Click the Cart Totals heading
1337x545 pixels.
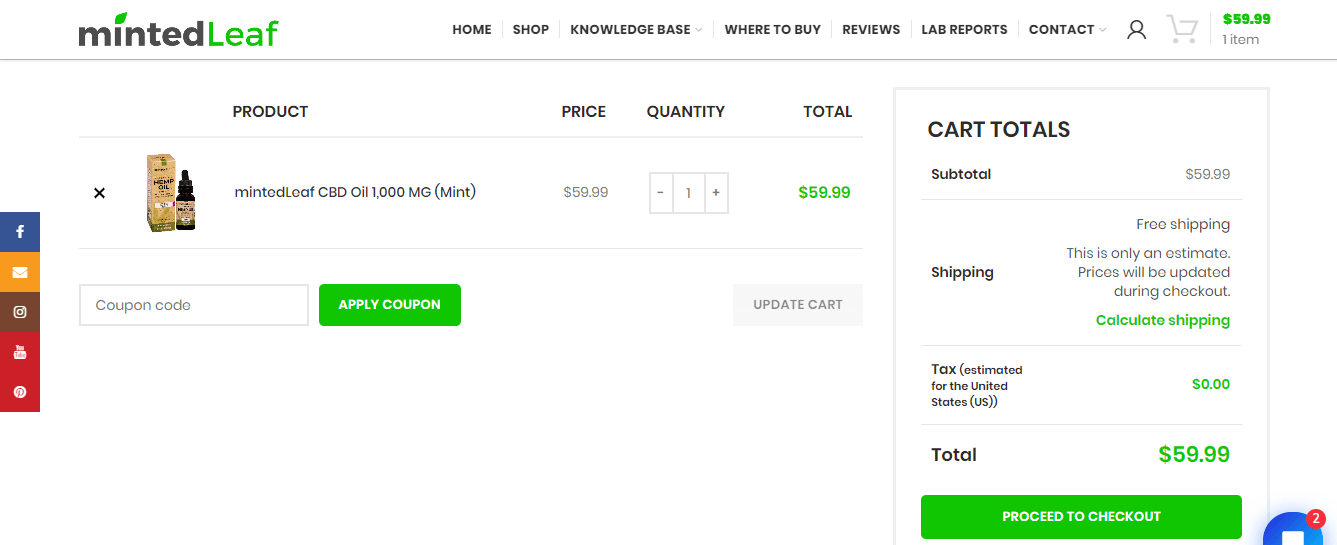click(x=999, y=130)
